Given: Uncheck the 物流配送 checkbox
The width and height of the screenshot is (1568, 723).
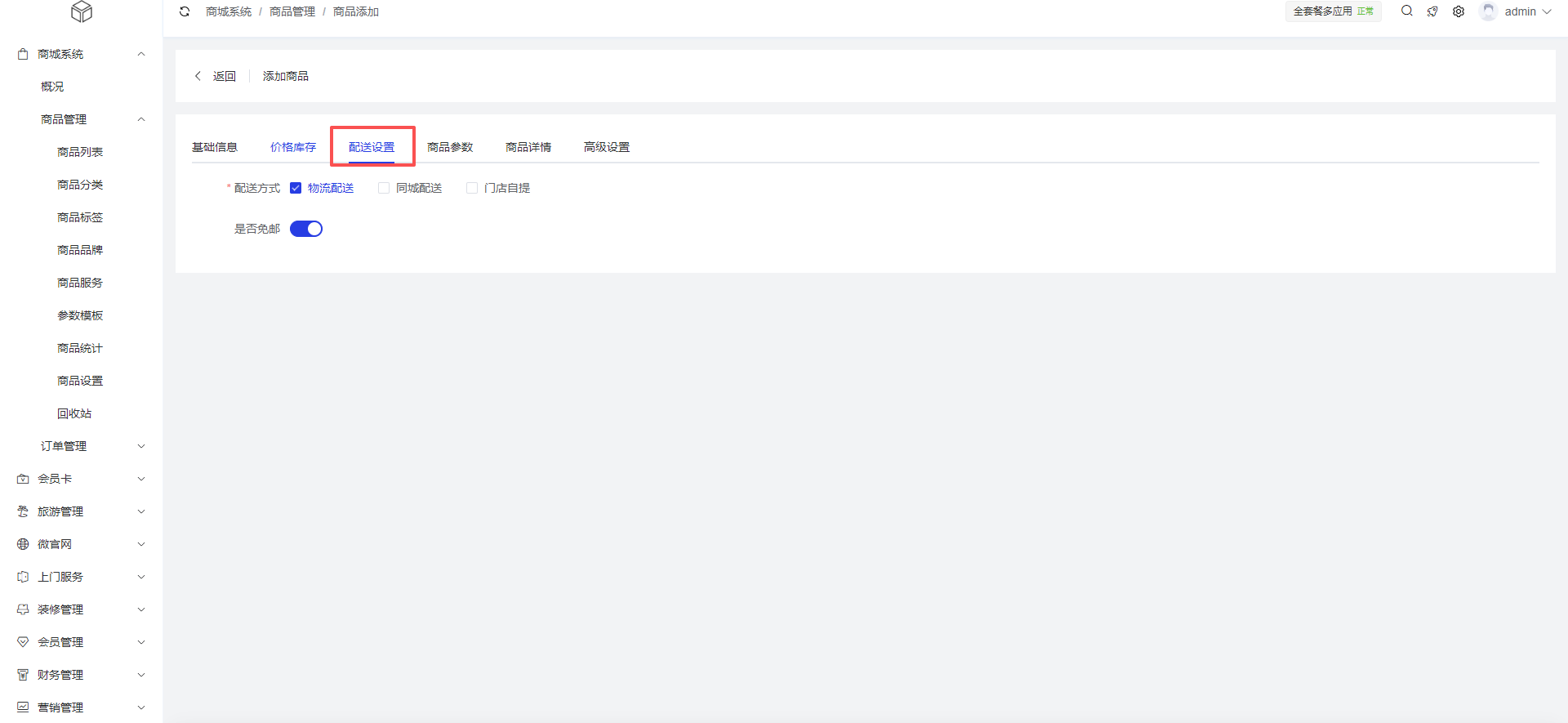Looking at the screenshot, I should 296,188.
